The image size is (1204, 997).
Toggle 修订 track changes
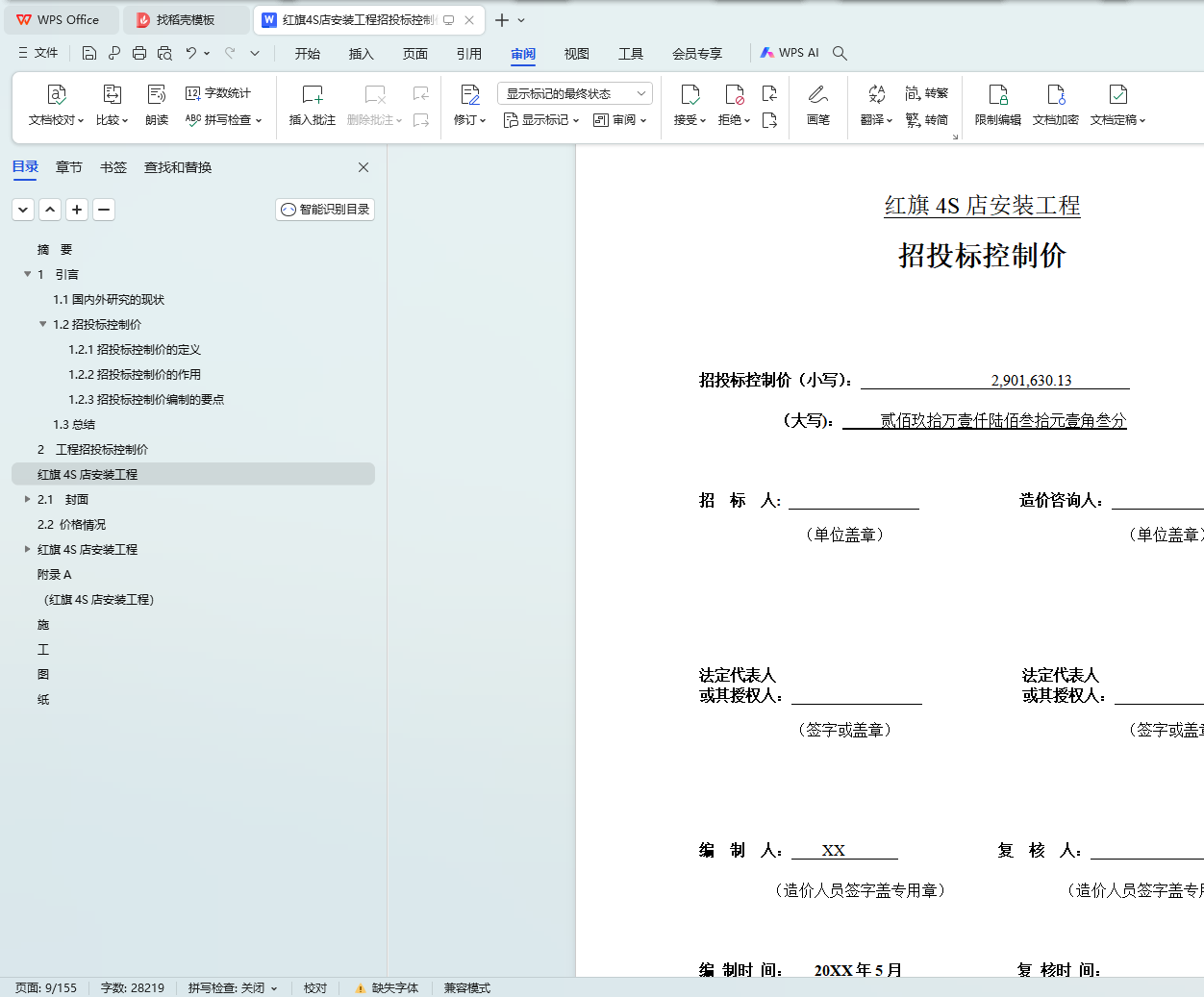pos(469,94)
